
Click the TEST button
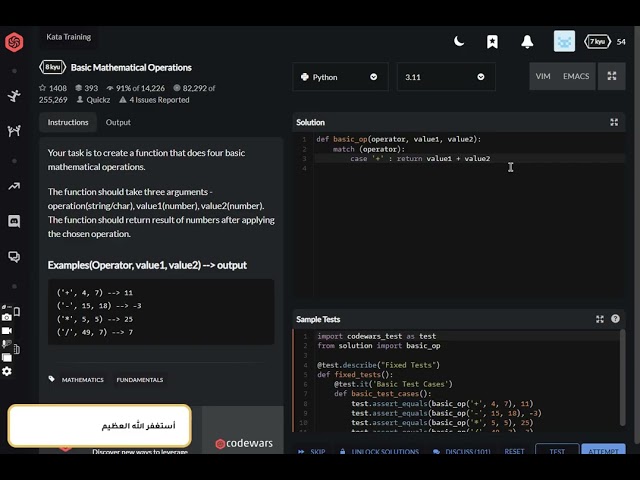[557, 451]
